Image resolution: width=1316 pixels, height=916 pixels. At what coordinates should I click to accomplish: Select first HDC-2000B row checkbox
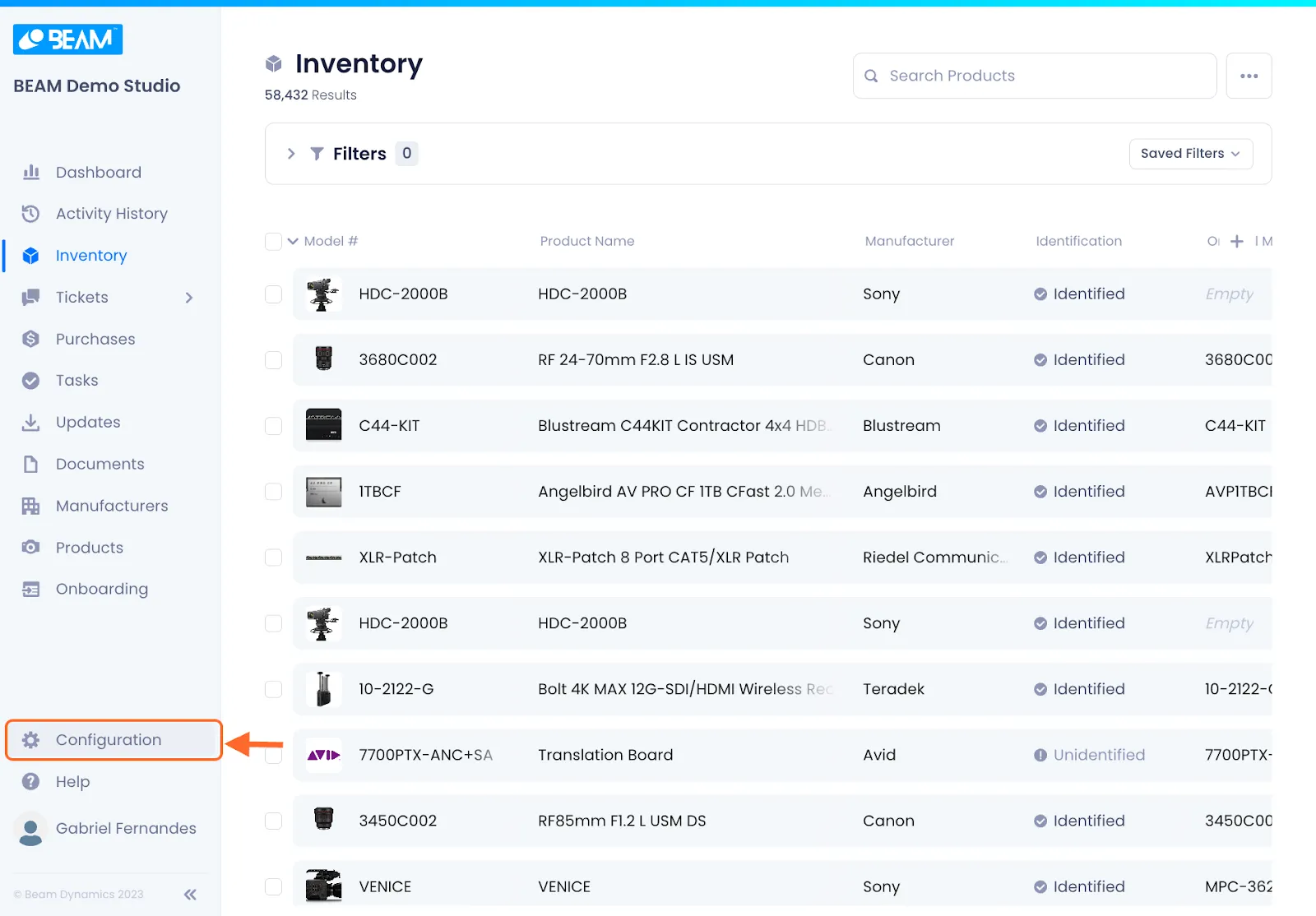click(273, 294)
